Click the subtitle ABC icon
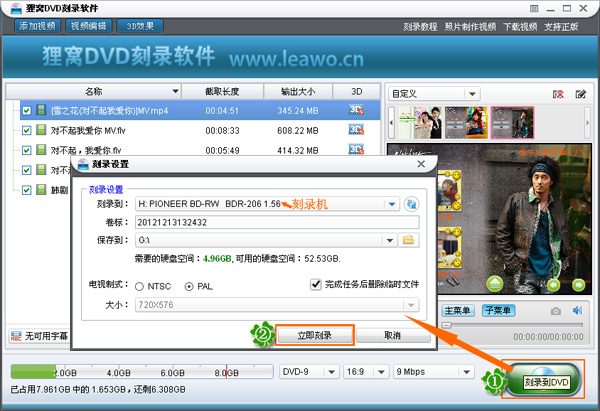Viewport: 600px width, 411px height. tap(16, 336)
